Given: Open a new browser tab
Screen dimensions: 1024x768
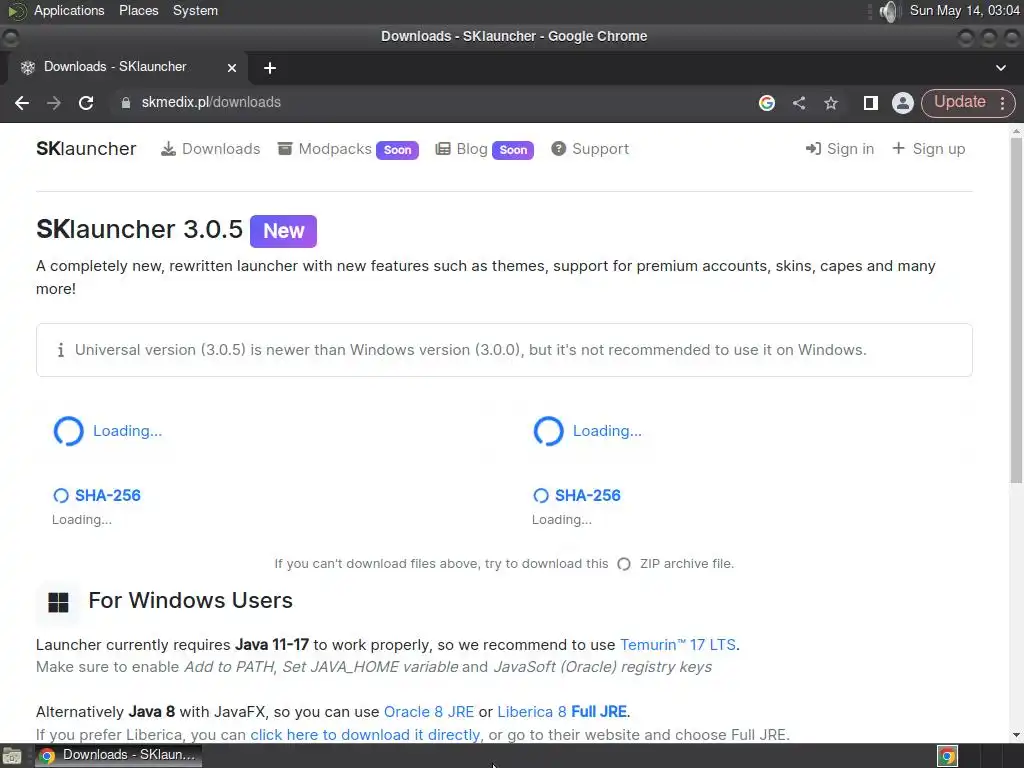Looking at the screenshot, I should point(270,68).
